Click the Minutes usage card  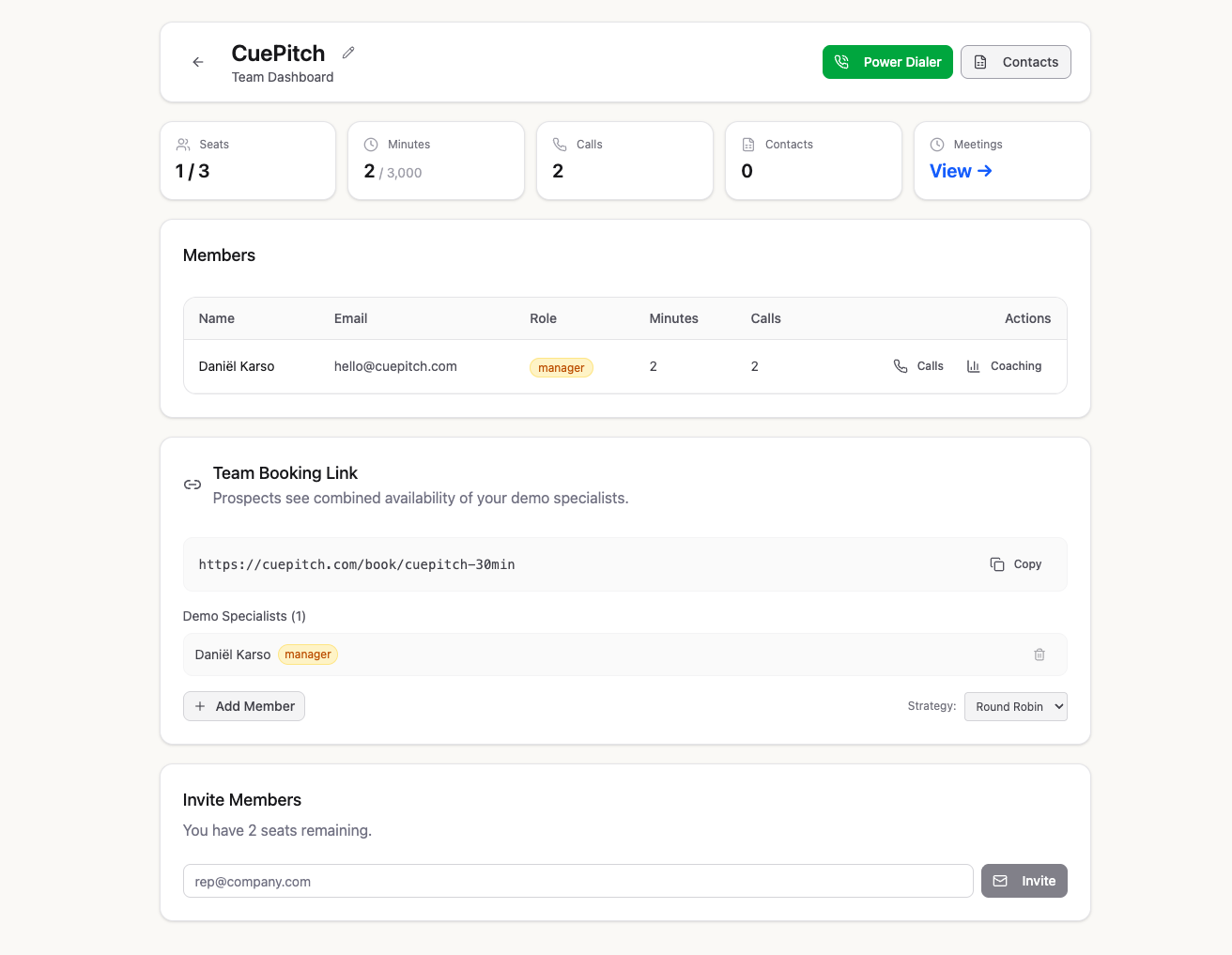(436, 161)
